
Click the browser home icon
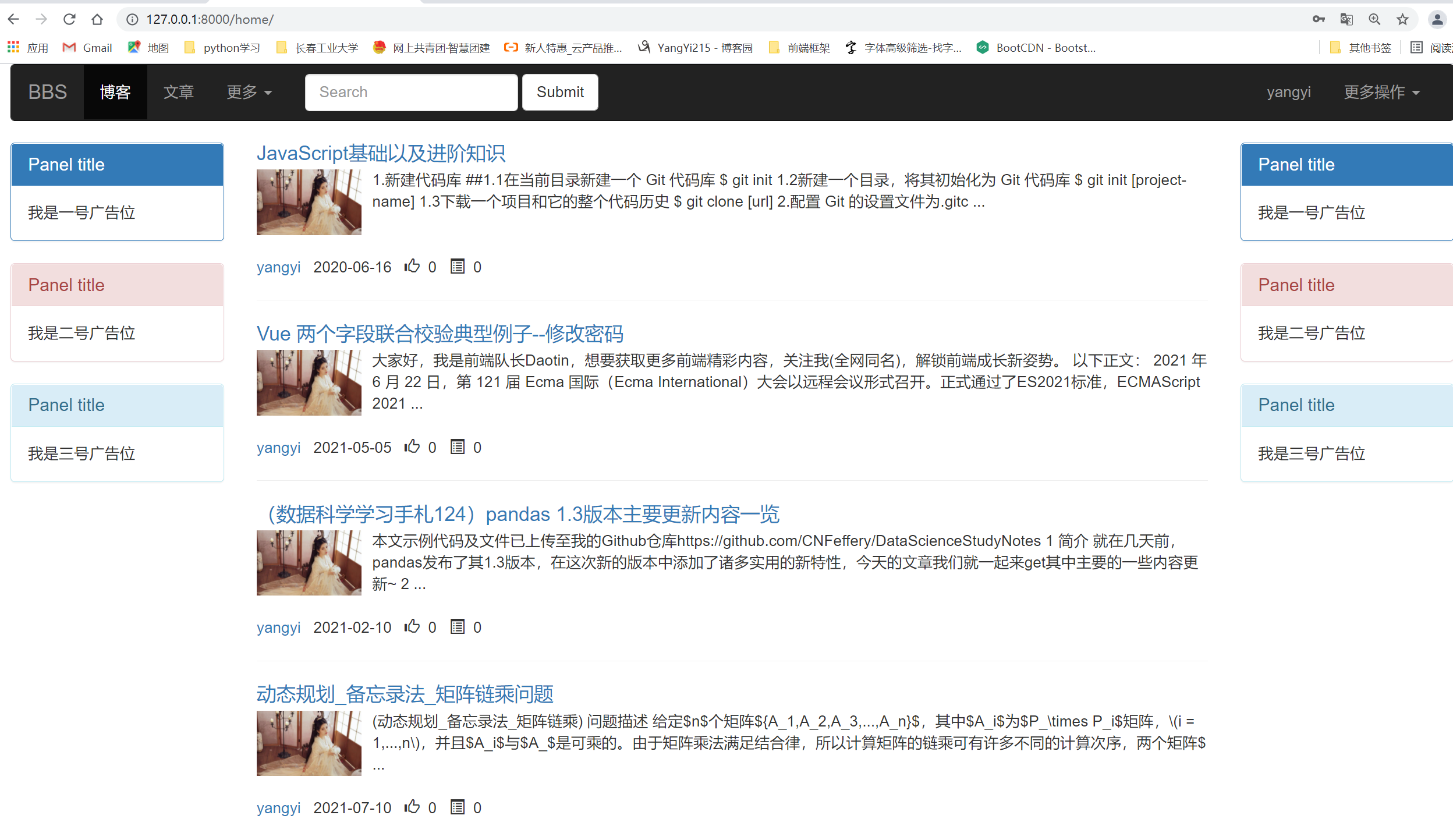(x=97, y=19)
